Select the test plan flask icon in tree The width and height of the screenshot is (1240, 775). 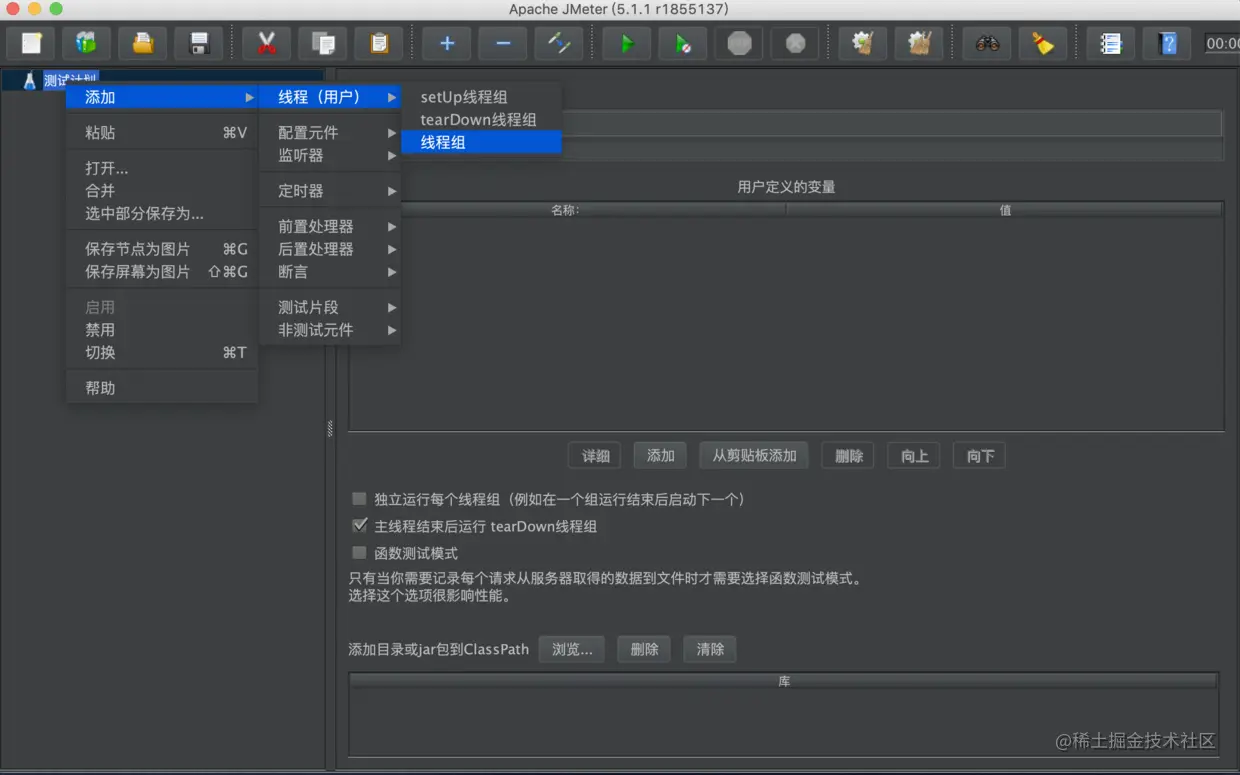click(x=29, y=80)
